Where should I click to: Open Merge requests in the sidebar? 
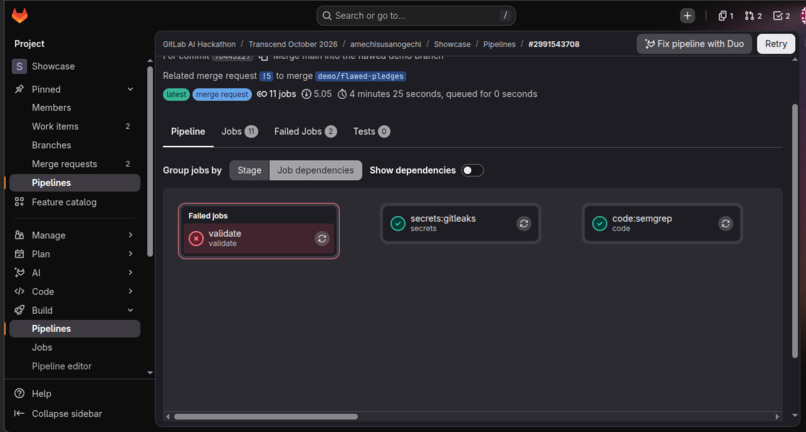pos(75,164)
